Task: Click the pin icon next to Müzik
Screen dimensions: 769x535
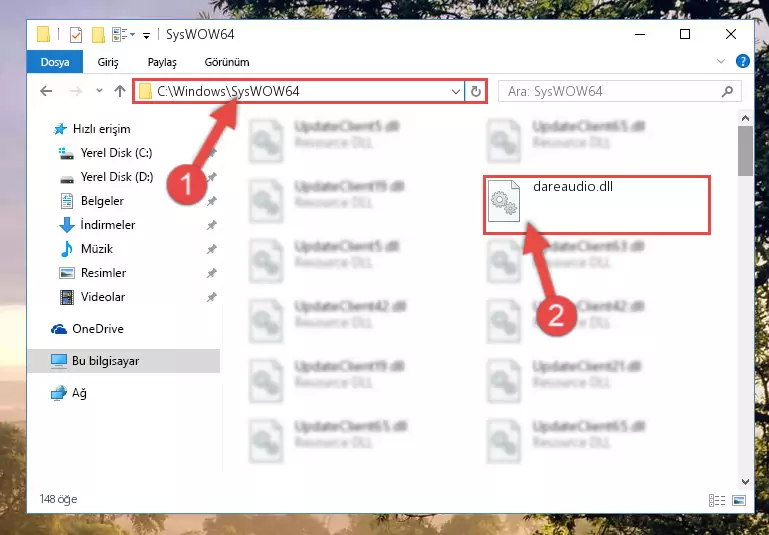Action: coord(211,249)
